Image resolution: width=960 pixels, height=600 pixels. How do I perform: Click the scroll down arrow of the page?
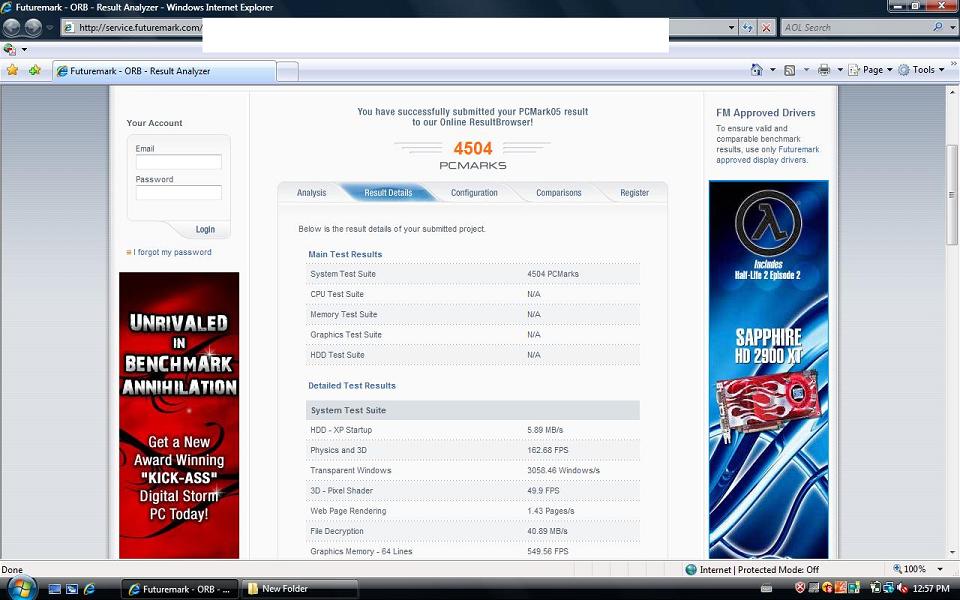click(951, 553)
